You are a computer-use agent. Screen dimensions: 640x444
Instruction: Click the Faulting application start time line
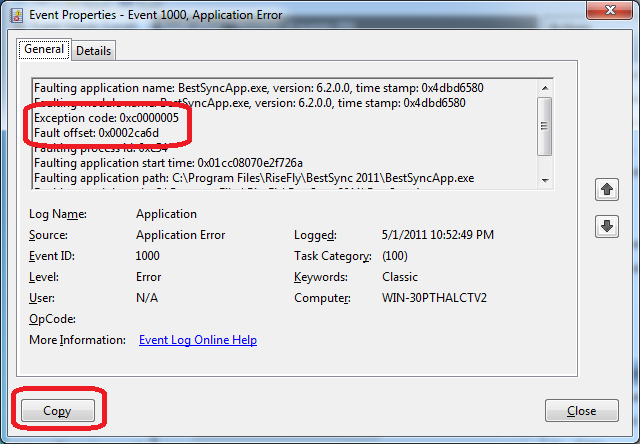click(x=169, y=163)
